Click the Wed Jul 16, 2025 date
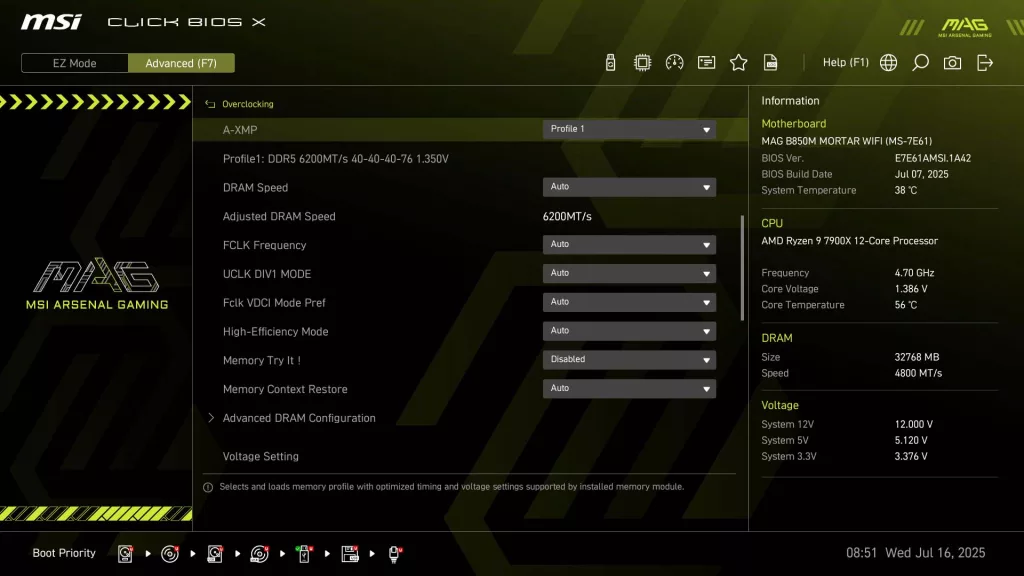This screenshot has height=576, width=1024. point(935,553)
